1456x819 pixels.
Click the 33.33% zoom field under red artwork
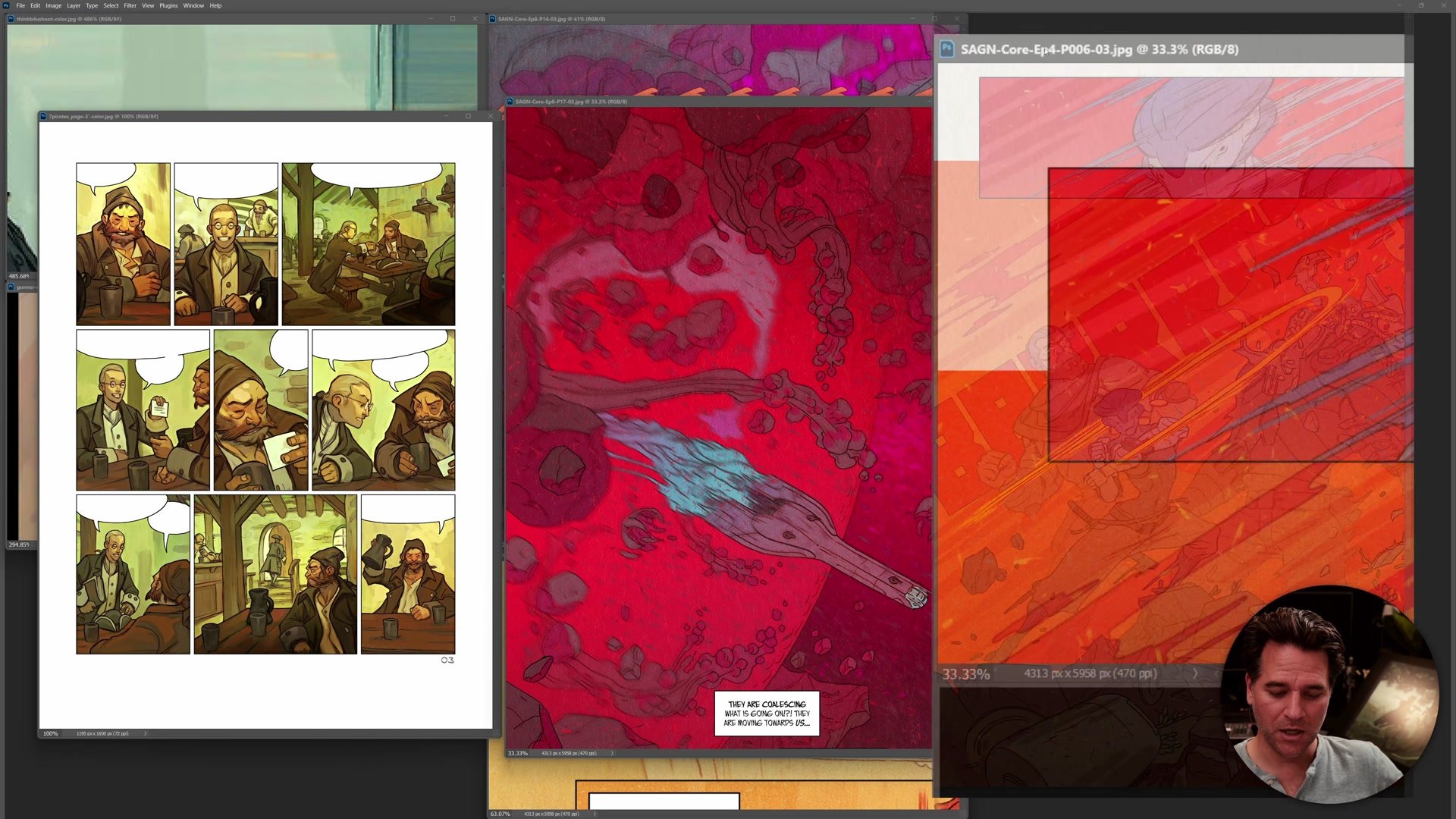point(517,753)
